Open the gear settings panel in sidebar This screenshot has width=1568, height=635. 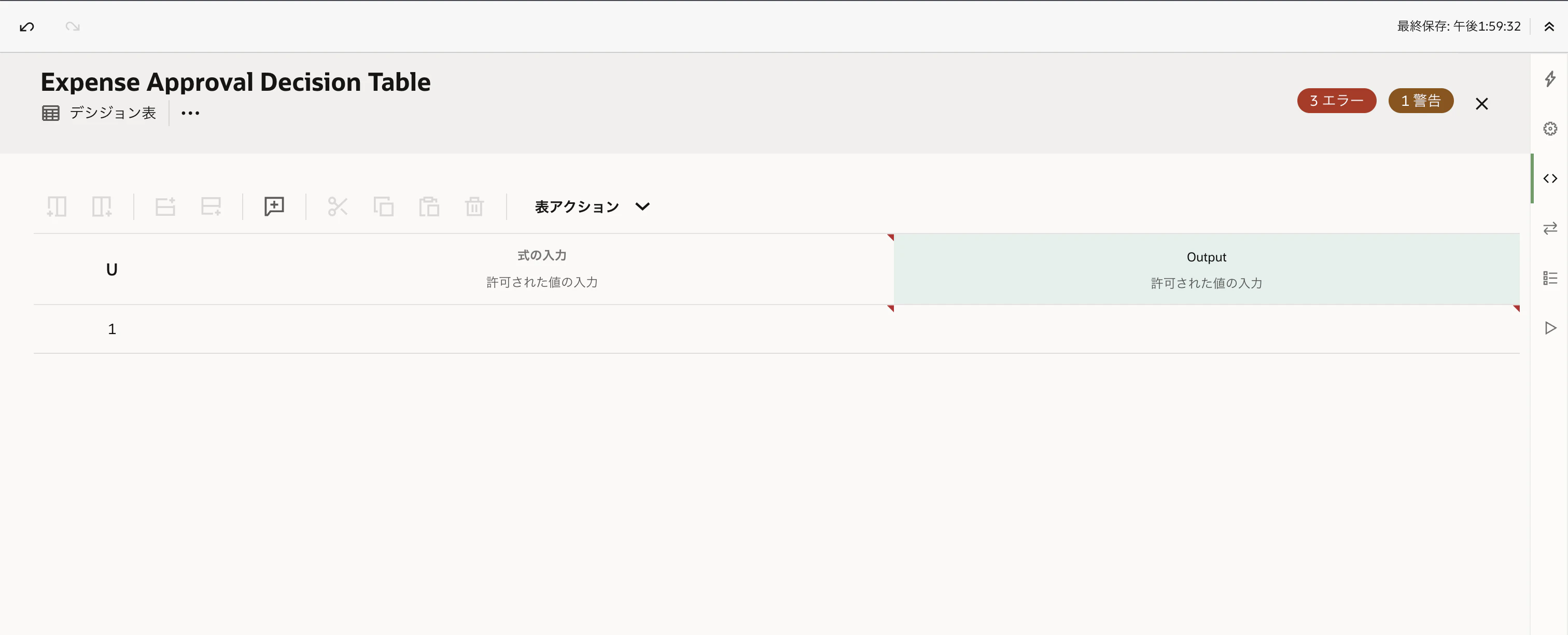click(1550, 129)
